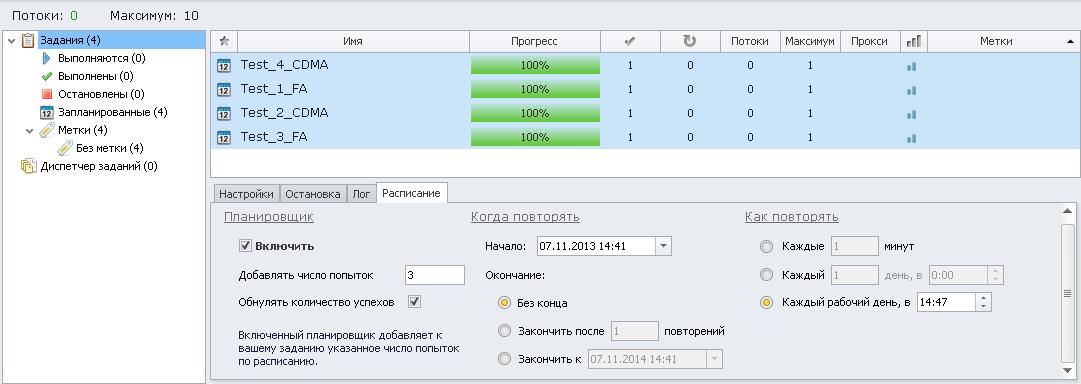Click the blue play icon beside Выполняются
Viewport: 1081px width, 384px height.
pyautogui.click(x=47, y=58)
